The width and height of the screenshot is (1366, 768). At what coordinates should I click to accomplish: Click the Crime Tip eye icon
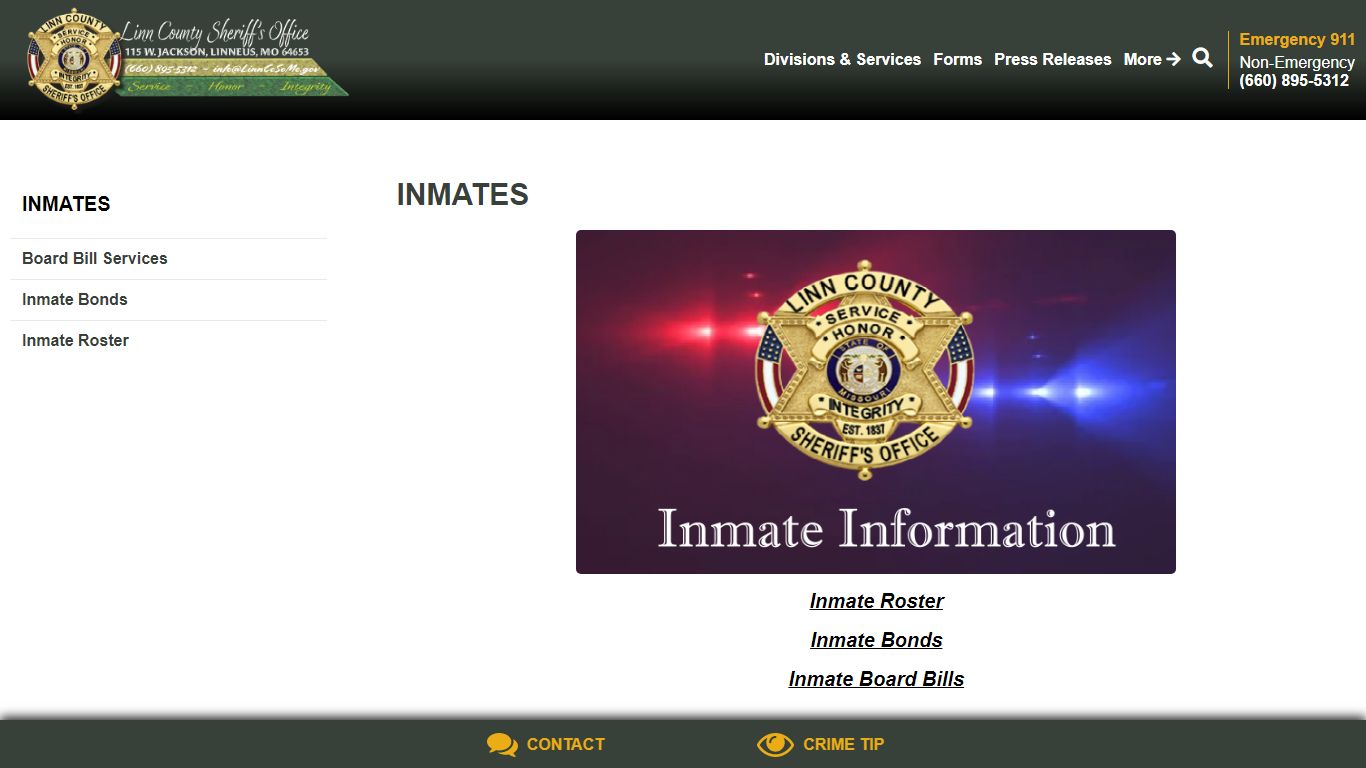pyautogui.click(x=775, y=744)
